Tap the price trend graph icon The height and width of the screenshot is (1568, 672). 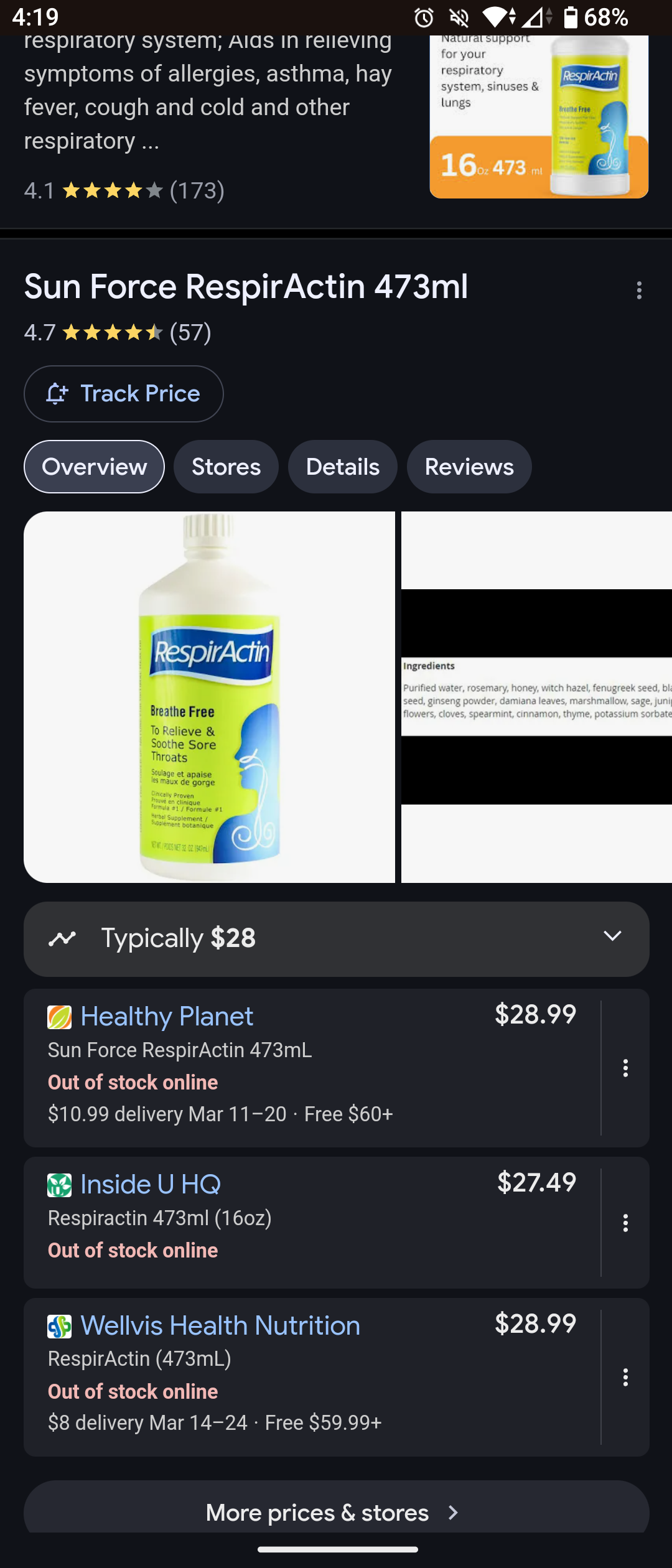[62, 938]
